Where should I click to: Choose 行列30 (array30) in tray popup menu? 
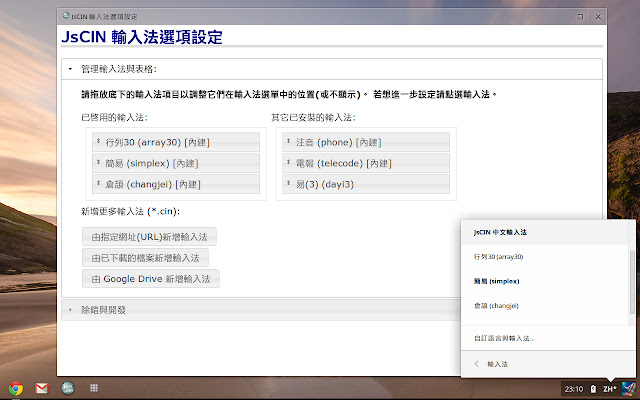tap(545, 257)
